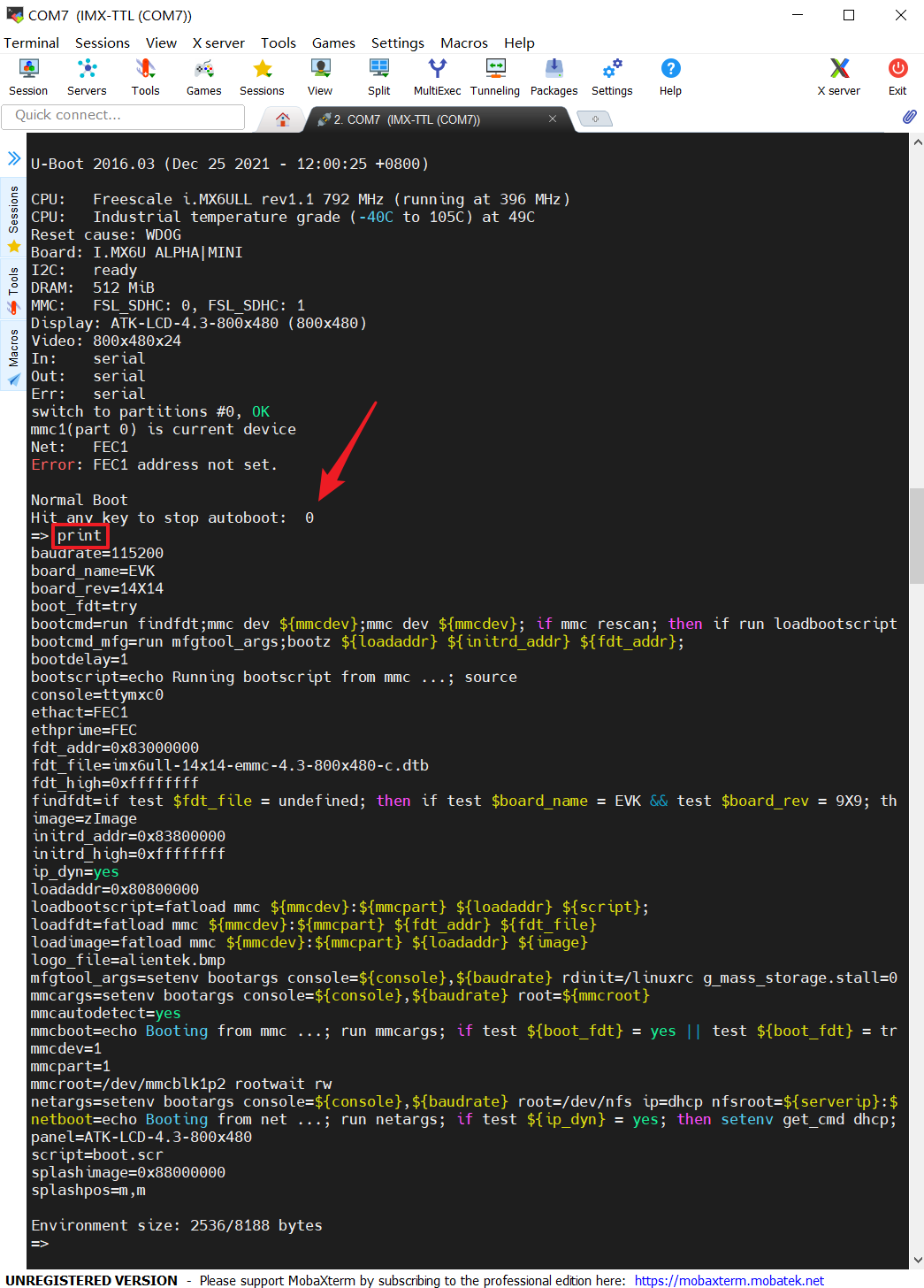Launch the Games toolbar icon

pyautogui.click(x=203, y=77)
